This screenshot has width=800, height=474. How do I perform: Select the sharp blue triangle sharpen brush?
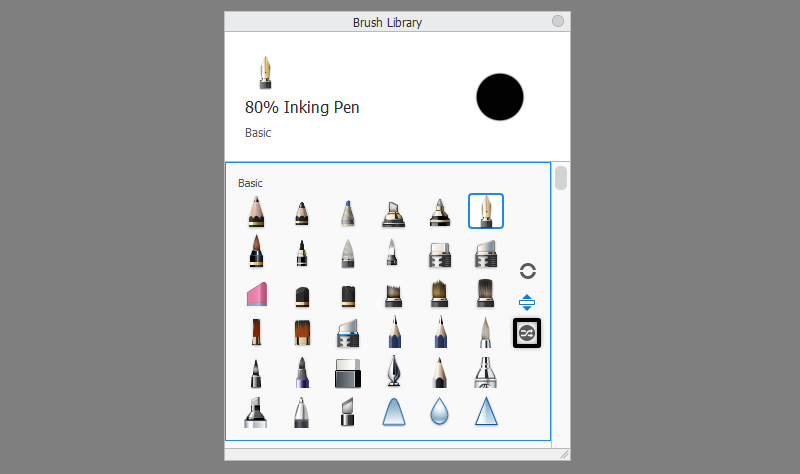pos(486,411)
